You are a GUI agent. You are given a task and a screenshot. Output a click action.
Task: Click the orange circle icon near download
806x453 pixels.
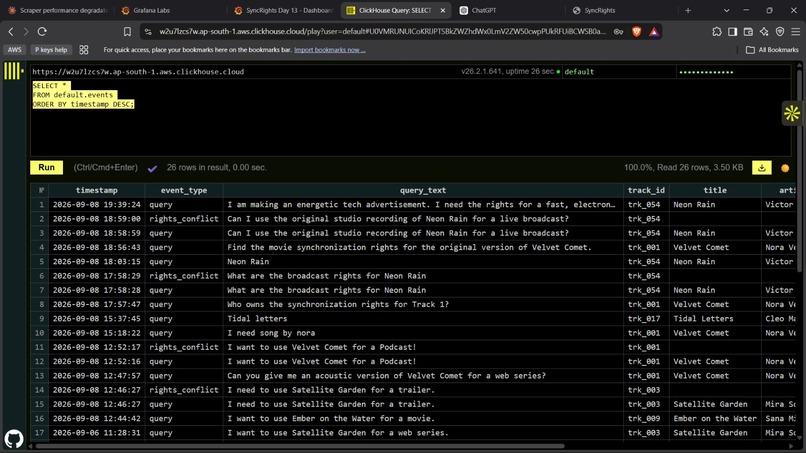785,168
